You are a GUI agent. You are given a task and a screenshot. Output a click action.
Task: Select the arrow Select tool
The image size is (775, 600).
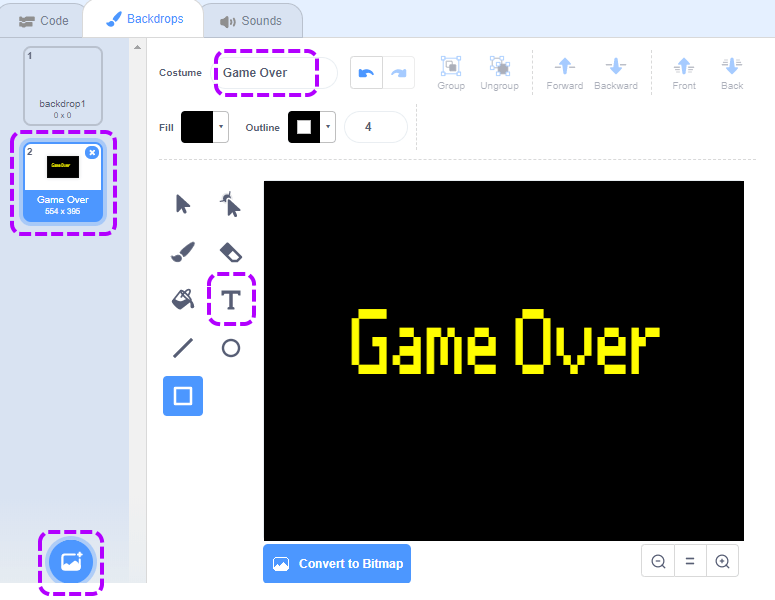click(183, 204)
